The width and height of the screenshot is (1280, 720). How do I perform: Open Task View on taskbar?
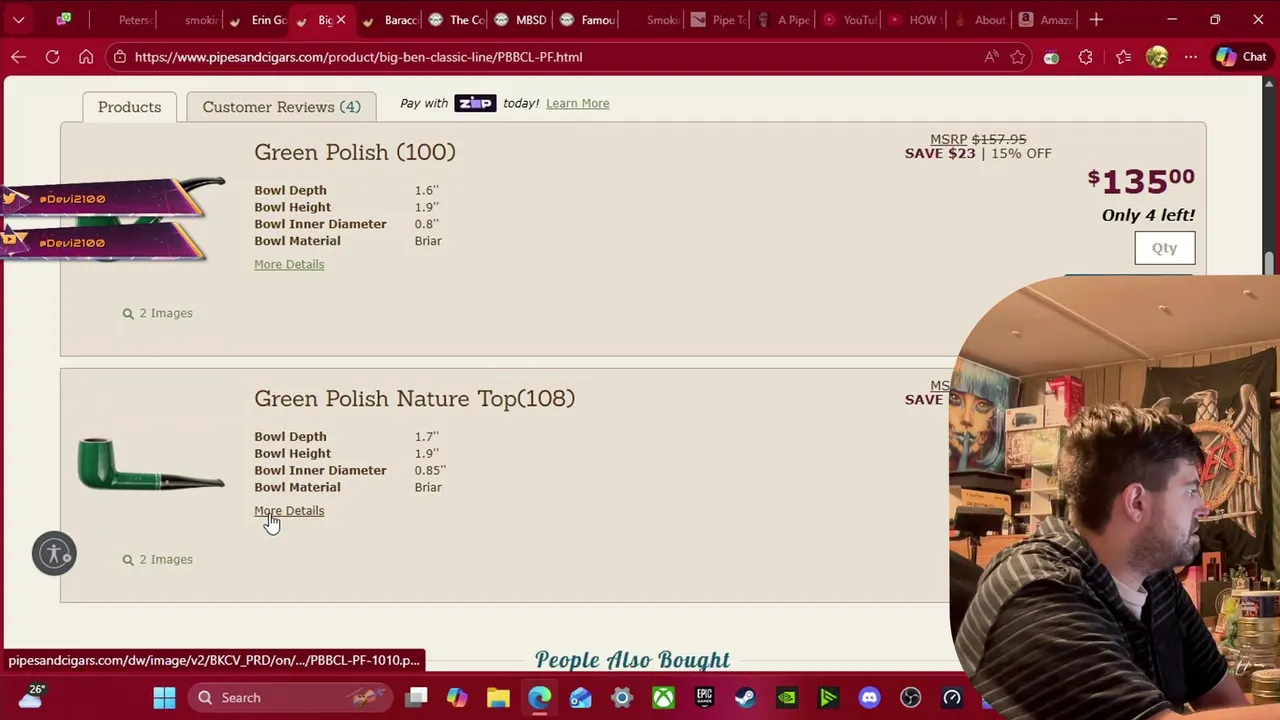(417, 698)
